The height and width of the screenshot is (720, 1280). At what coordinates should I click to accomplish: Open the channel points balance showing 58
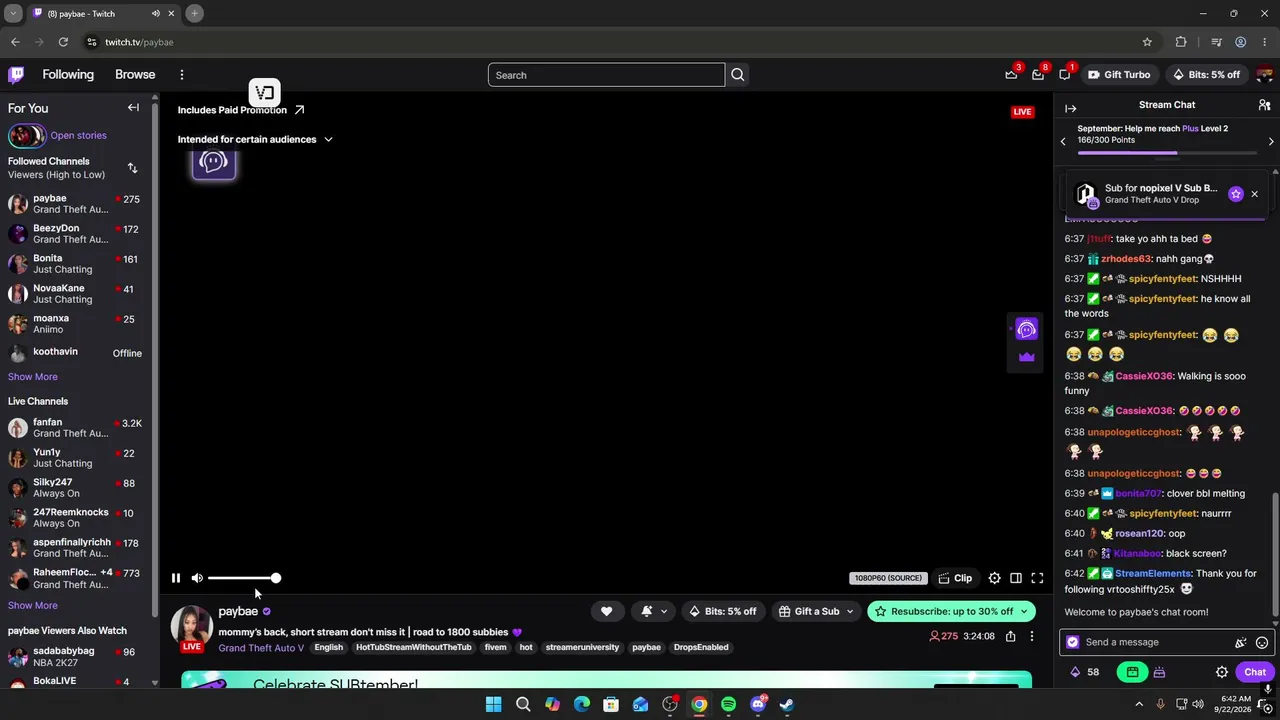coord(1085,672)
